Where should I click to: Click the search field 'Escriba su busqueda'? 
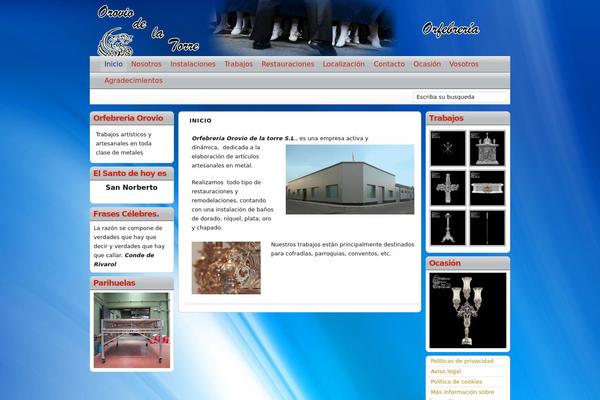pos(459,97)
